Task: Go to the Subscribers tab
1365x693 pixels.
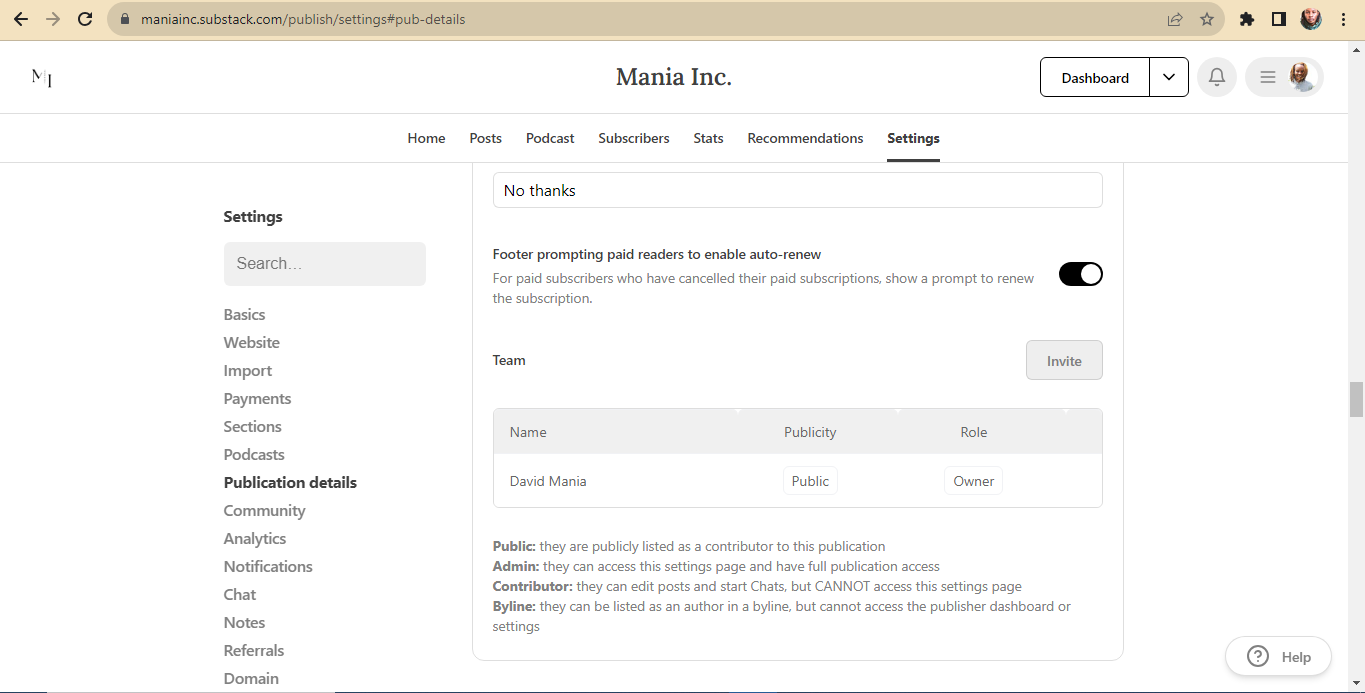Action: (634, 138)
